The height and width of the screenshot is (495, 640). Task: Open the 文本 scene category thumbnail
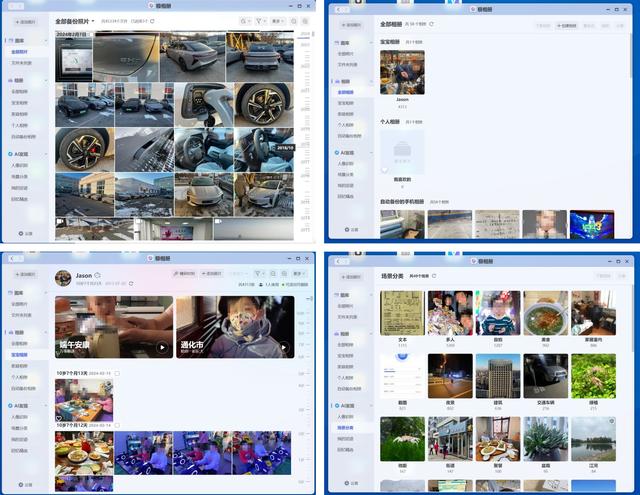[x=402, y=313]
